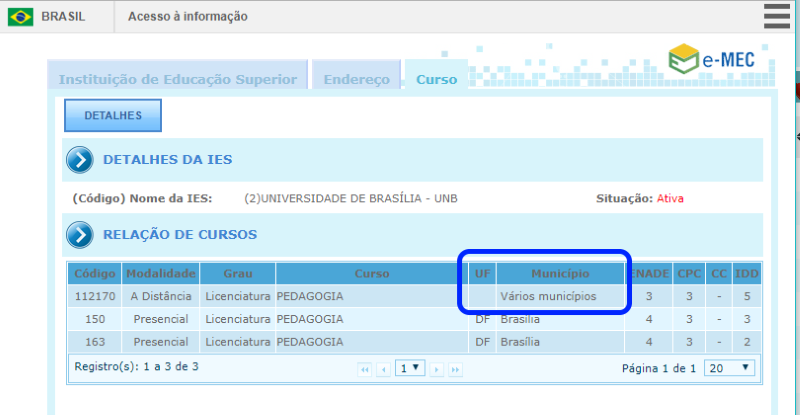Viewport: 800px width, 415px height.
Task: Click IDD value 2 in row 163
Action: tap(747, 342)
